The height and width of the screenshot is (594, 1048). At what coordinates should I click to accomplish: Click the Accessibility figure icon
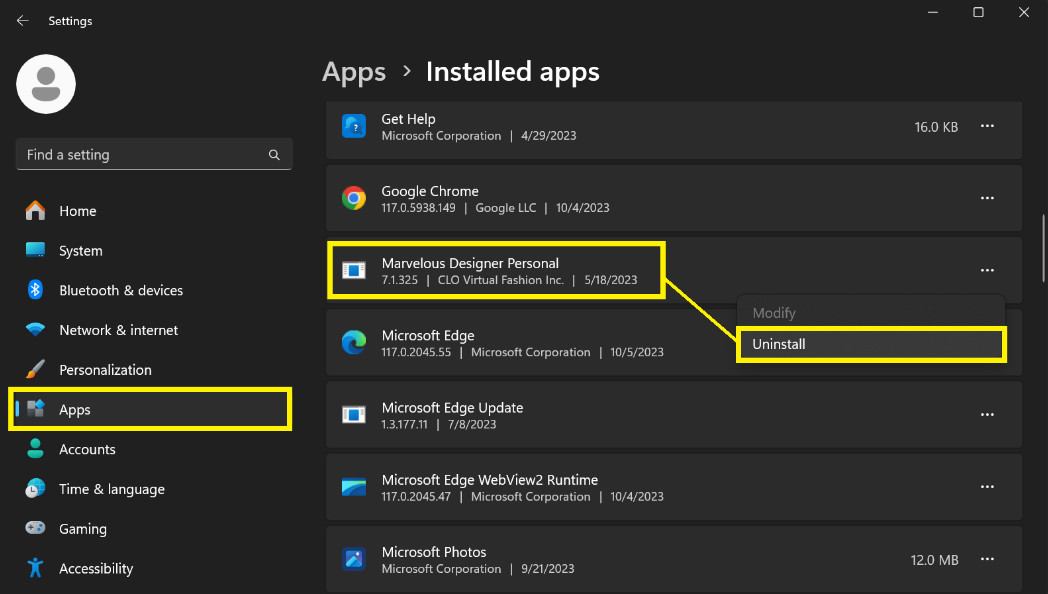pyautogui.click(x=35, y=568)
